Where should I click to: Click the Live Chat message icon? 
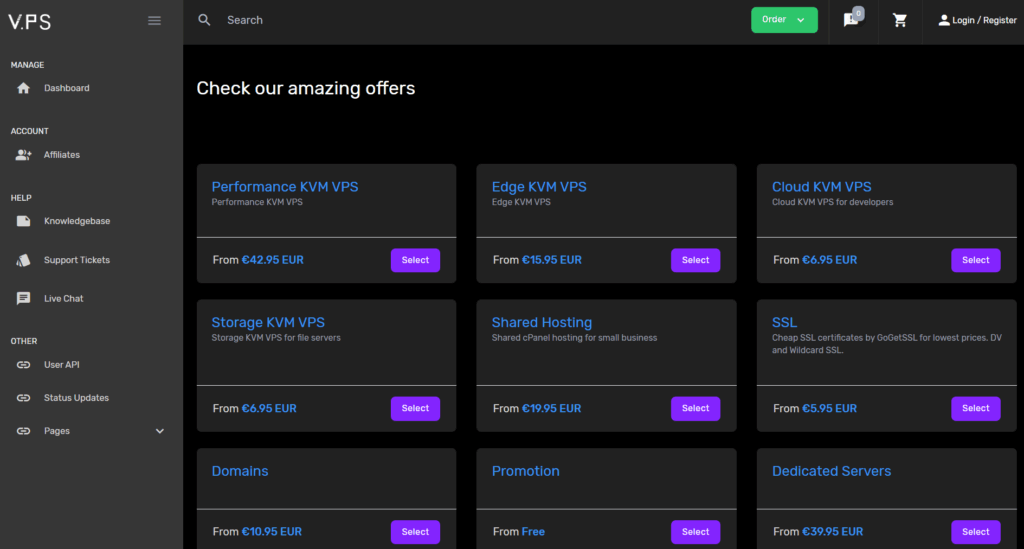point(24,298)
